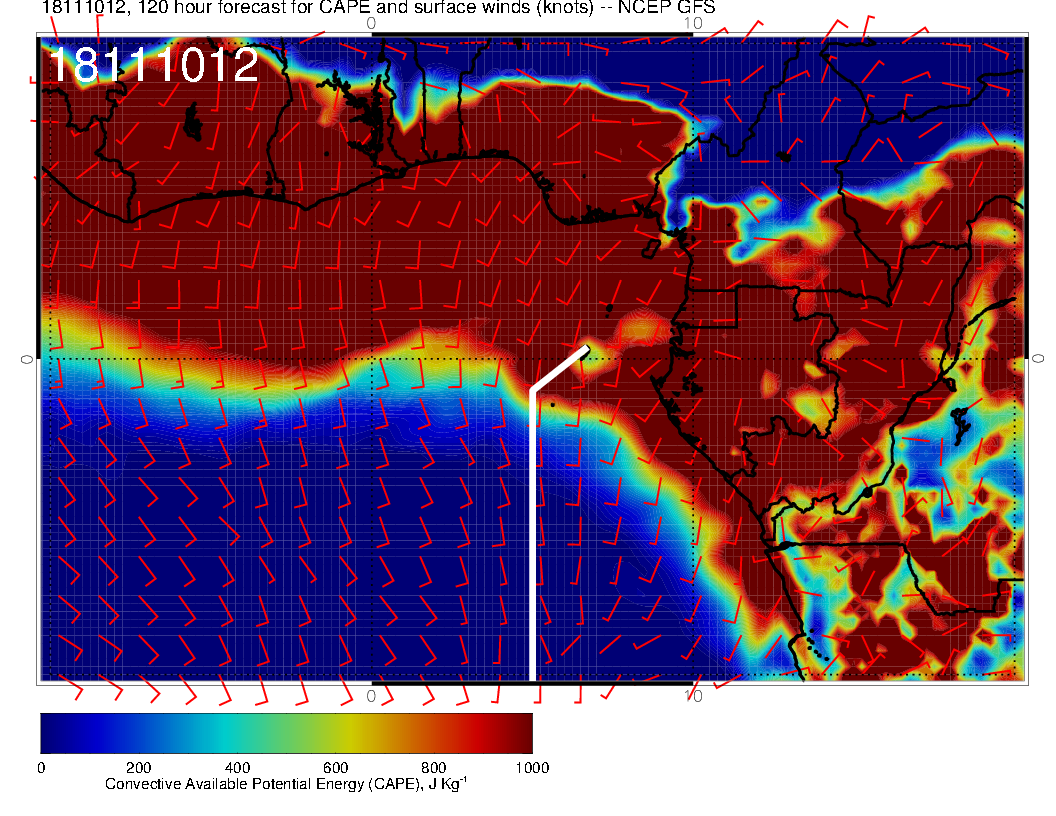This screenshot has height=816, width=1056.
Task: Click the 400 tick label under colorbar
Action: tap(237, 768)
